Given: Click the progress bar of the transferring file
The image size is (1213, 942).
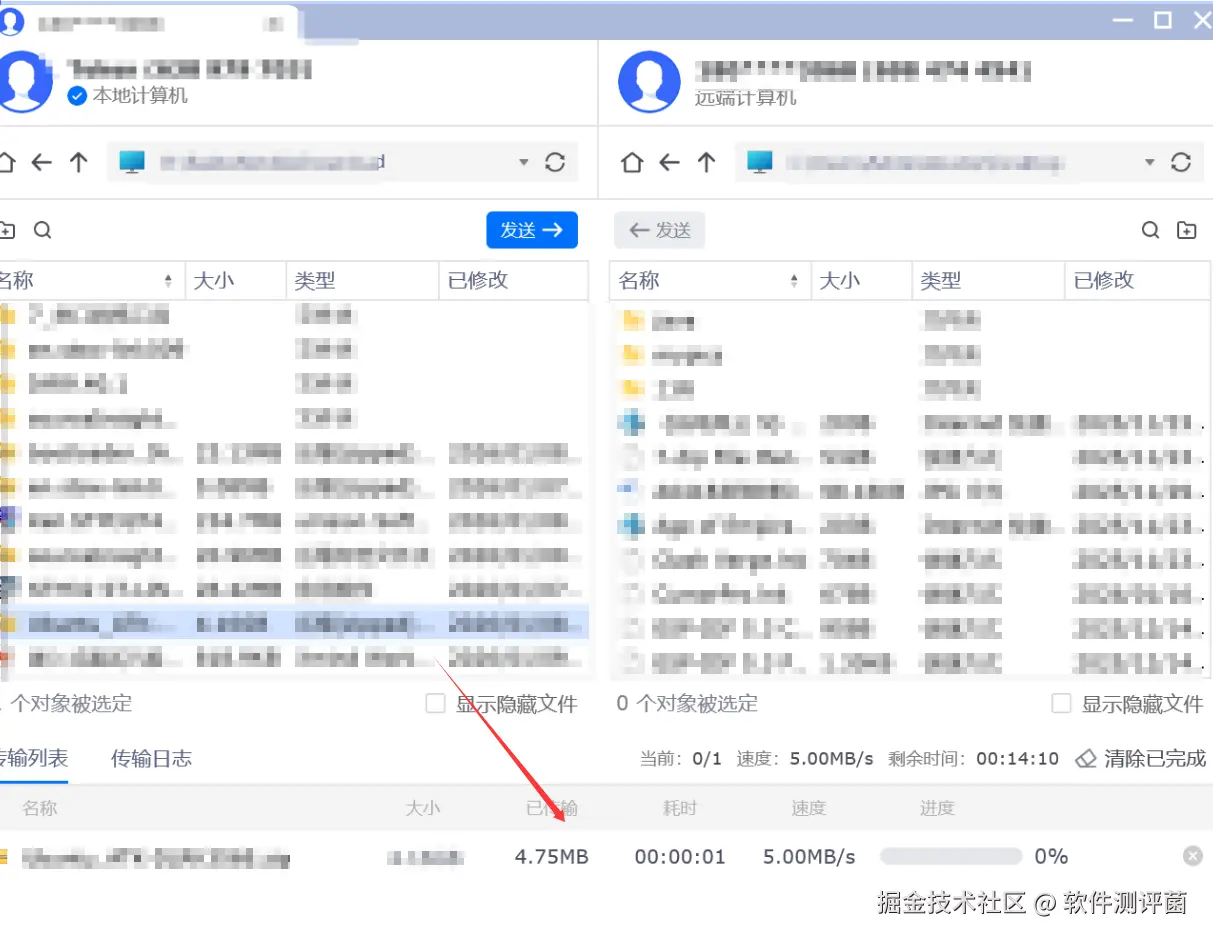Looking at the screenshot, I should point(950,856).
